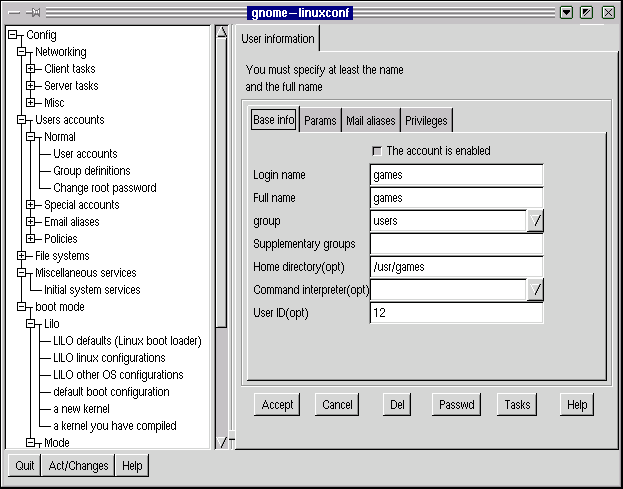Screen dimensions: 623x489
Task: Click the Passwd button
Action: click(458, 405)
